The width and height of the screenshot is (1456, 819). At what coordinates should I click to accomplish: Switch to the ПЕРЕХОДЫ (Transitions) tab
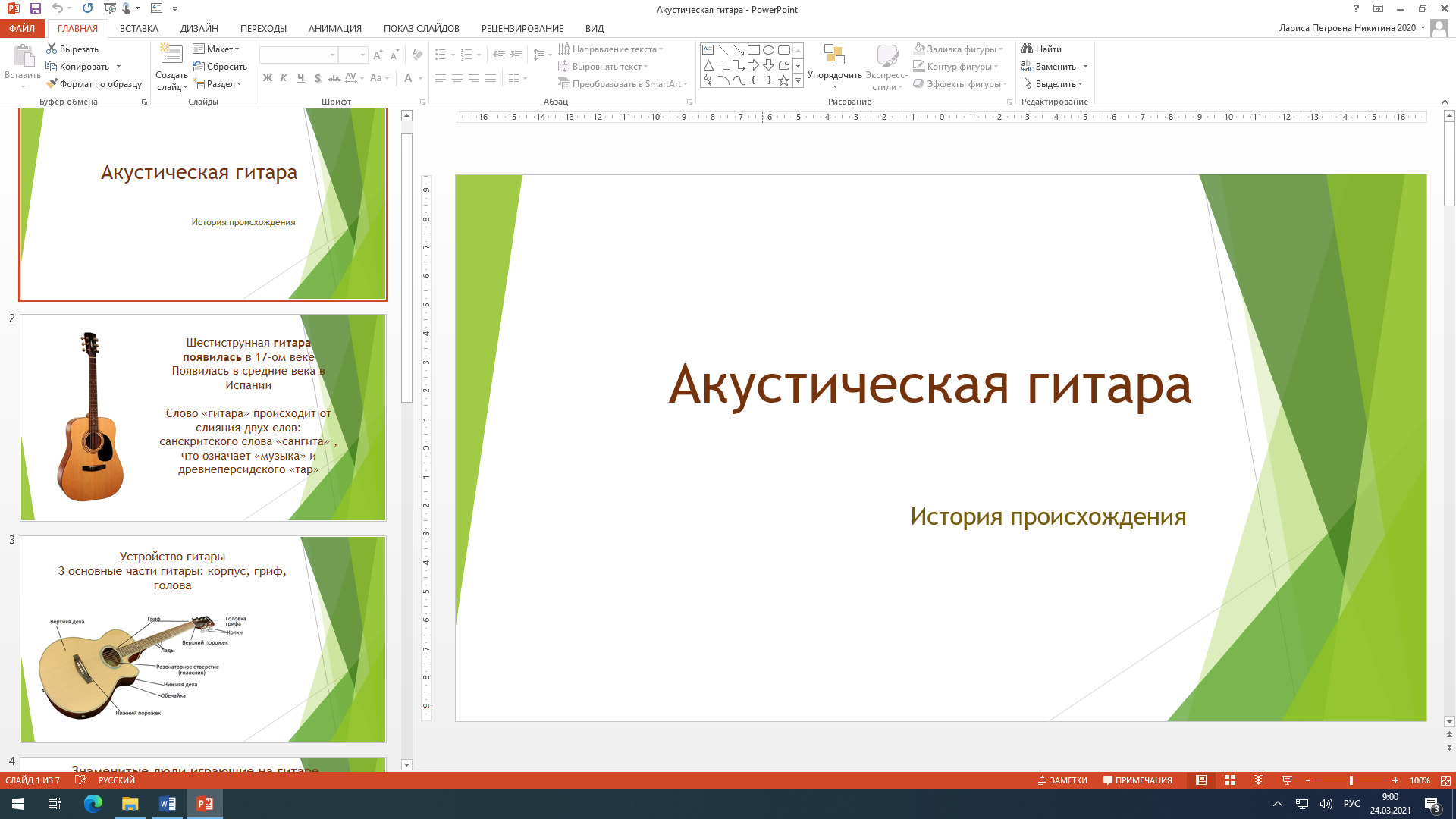click(x=263, y=28)
